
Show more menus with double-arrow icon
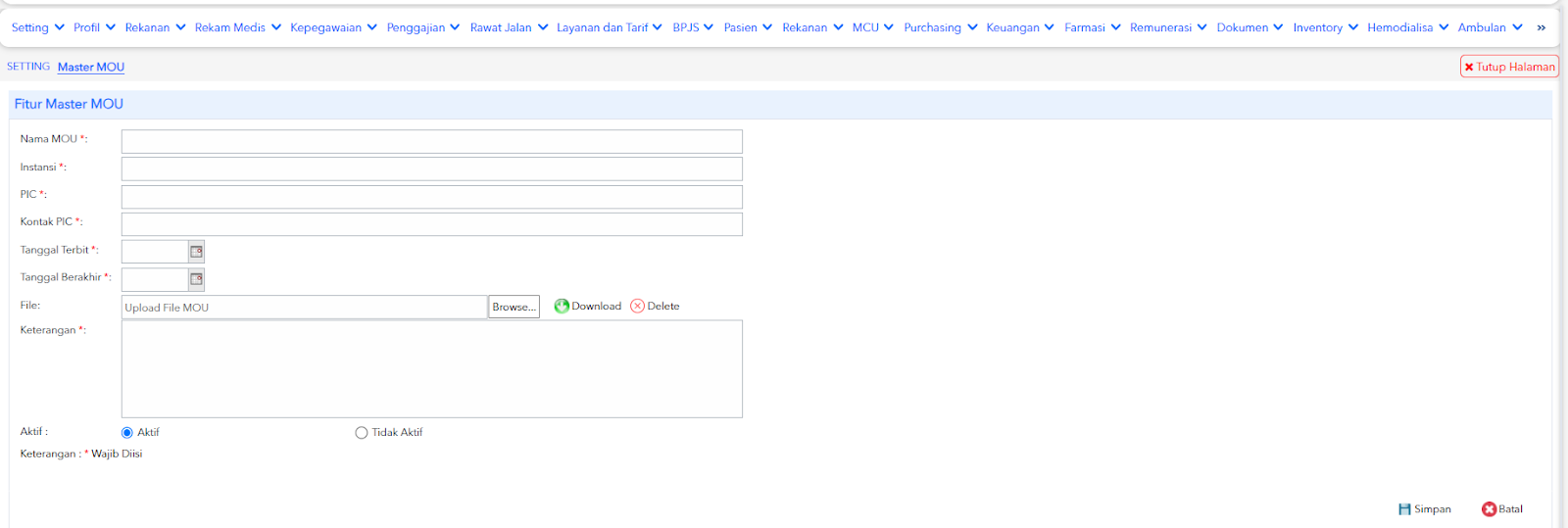tap(1541, 27)
